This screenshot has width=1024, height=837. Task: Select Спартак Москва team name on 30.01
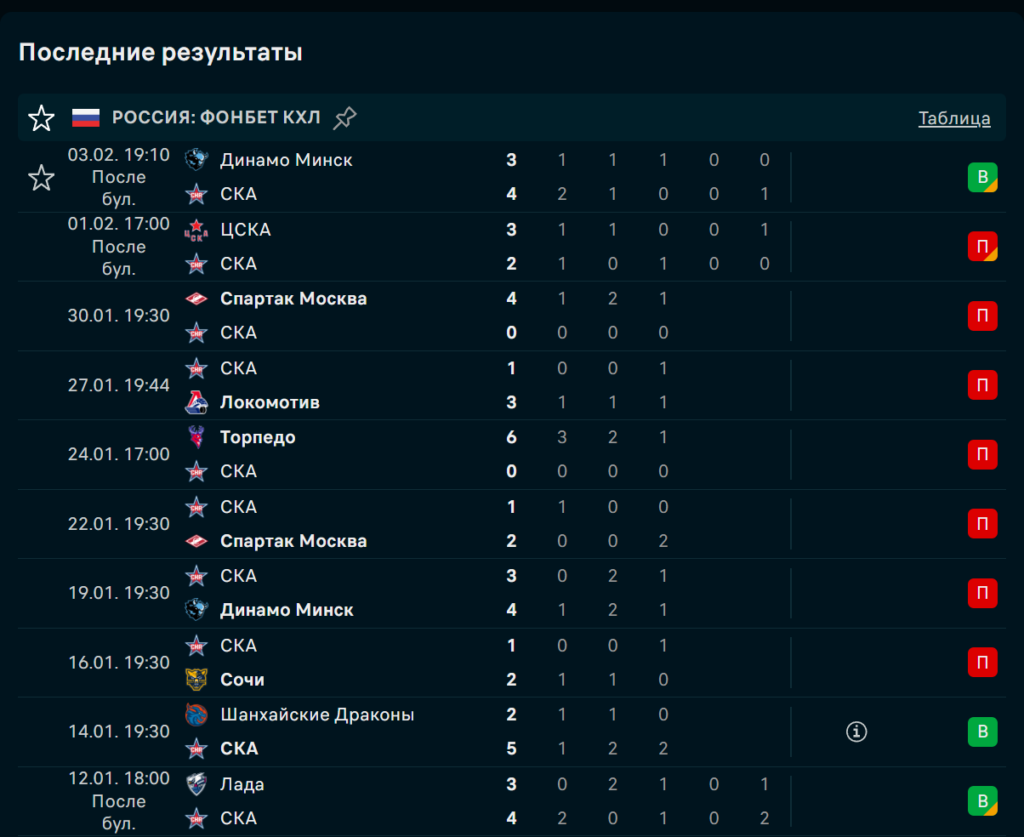(x=293, y=299)
